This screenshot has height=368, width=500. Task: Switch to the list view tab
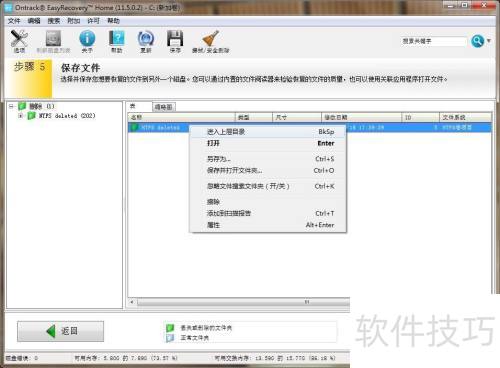pyautogui.click(x=133, y=106)
